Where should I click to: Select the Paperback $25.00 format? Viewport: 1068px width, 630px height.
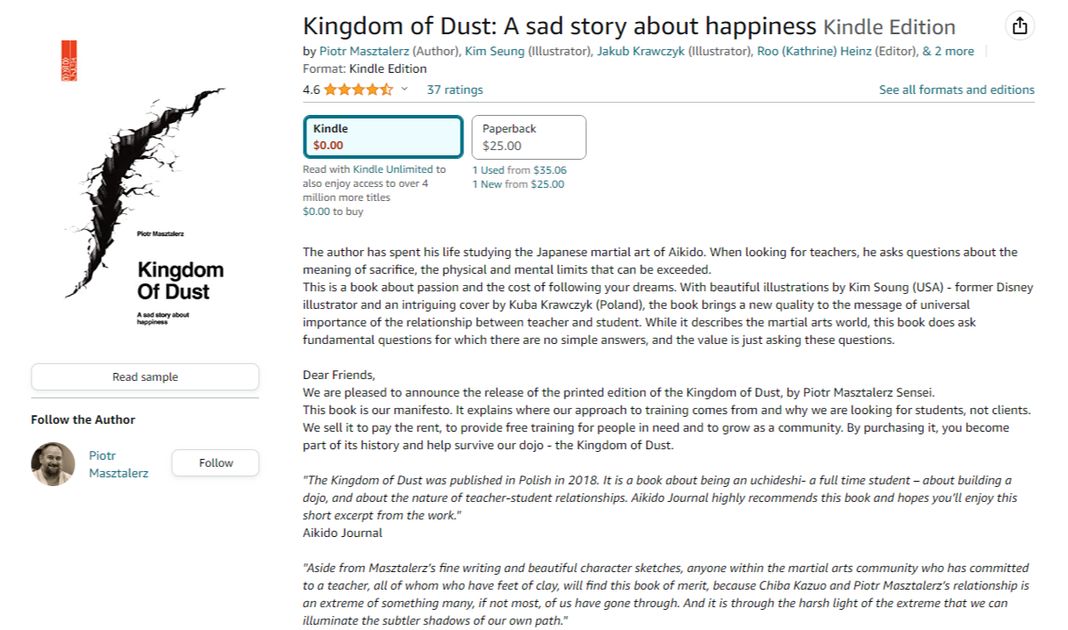529,137
